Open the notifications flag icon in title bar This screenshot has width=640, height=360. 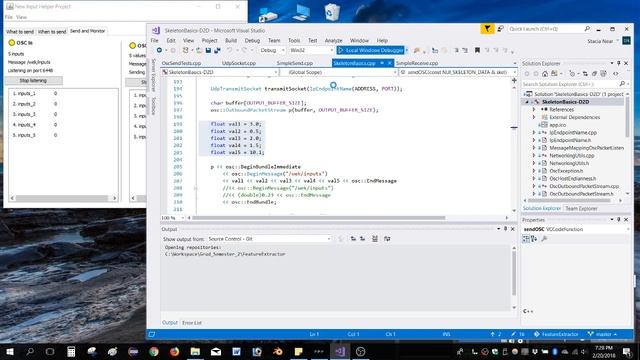coord(487,29)
